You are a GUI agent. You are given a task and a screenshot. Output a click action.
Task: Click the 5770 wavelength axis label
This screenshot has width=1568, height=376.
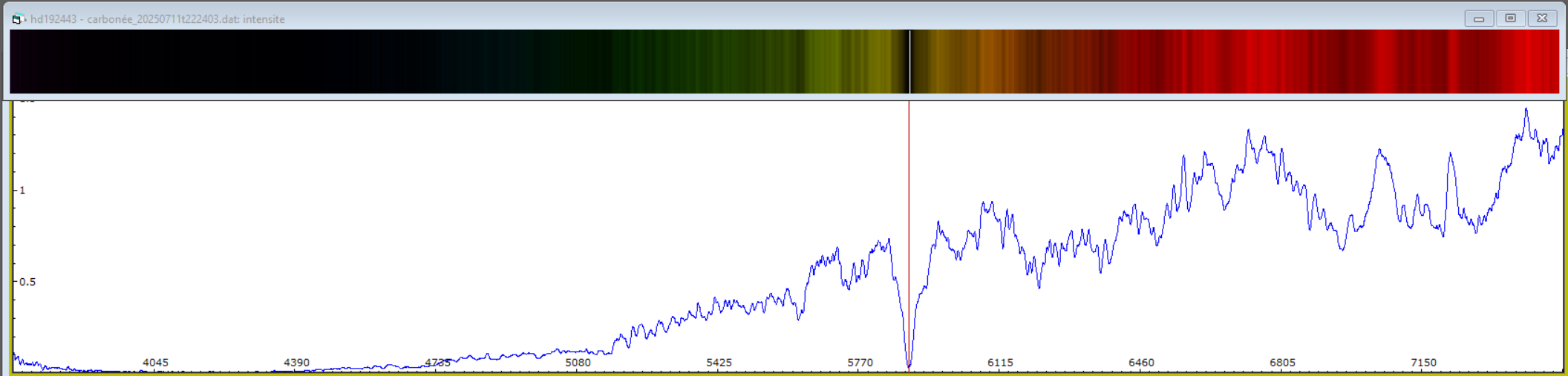tap(860, 363)
